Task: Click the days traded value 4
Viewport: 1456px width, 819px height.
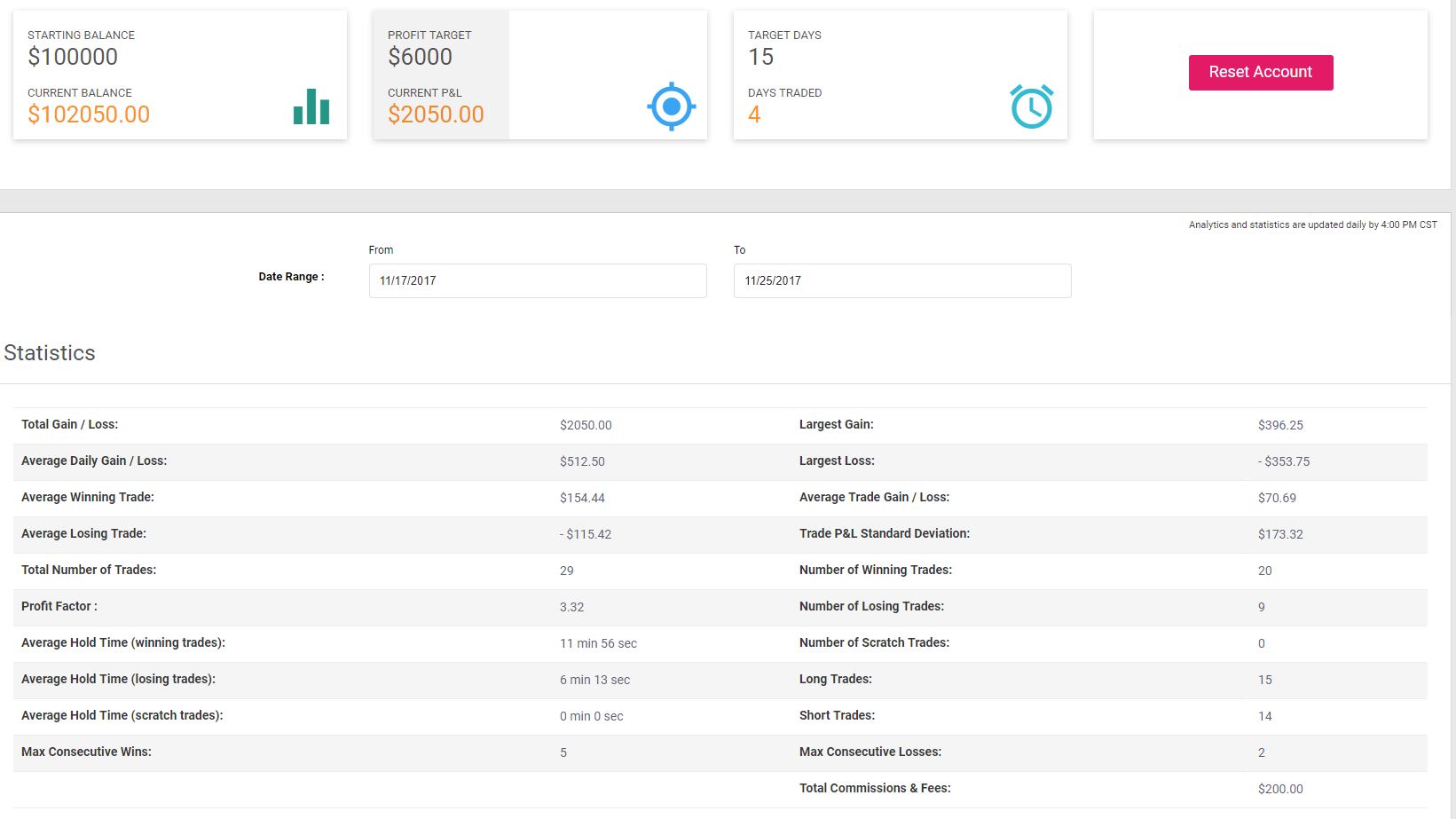Action: pyautogui.click(x=754, y=114)
